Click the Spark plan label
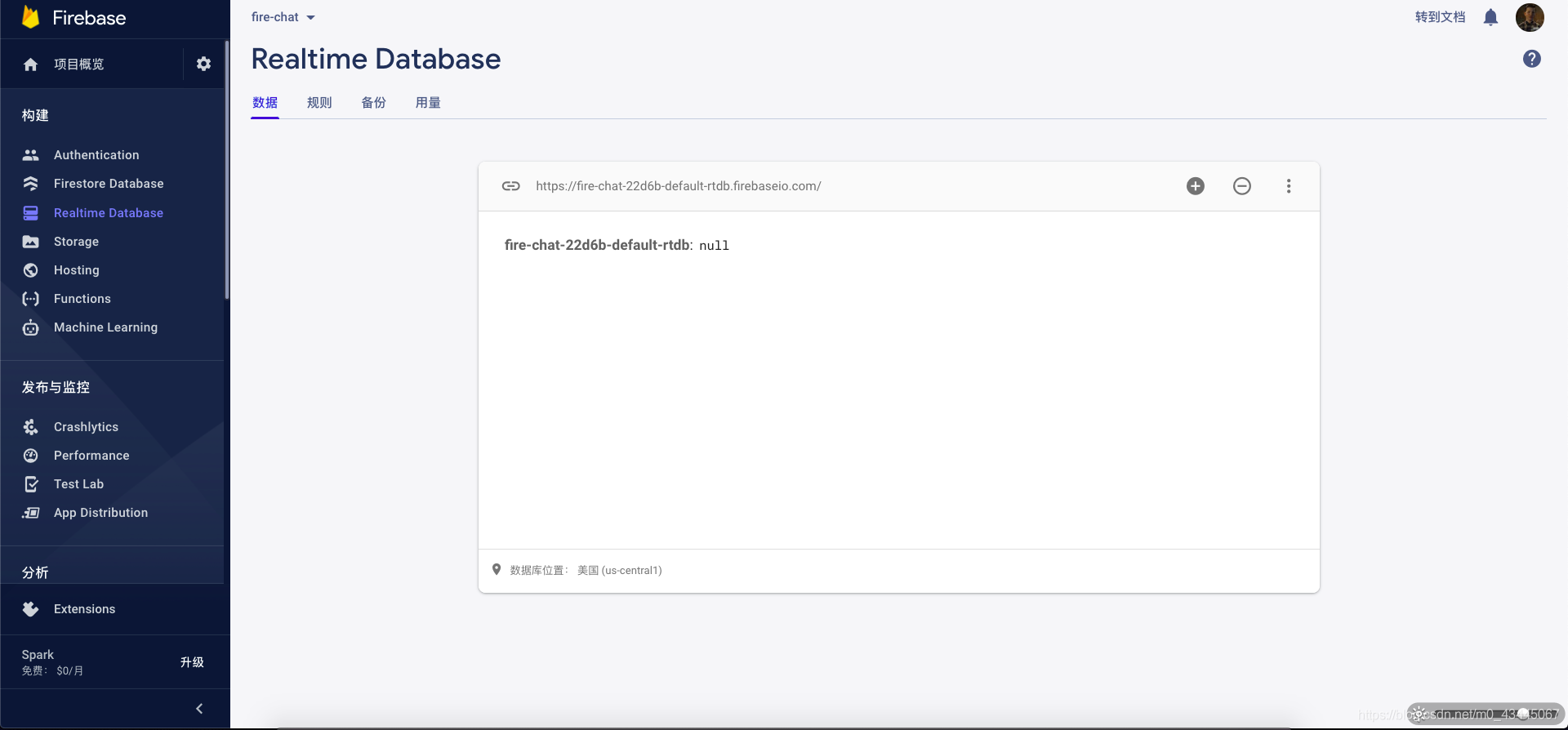Screen dimensions: 1568x730 point(38,655)
